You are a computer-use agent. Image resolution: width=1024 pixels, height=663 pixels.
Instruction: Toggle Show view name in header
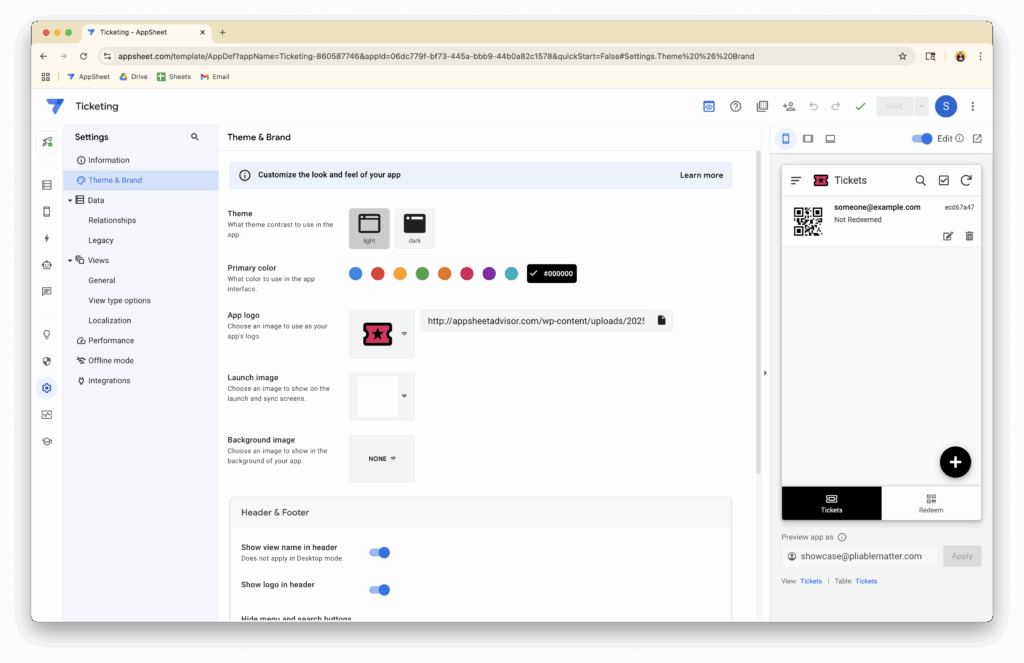pos(379,553)
